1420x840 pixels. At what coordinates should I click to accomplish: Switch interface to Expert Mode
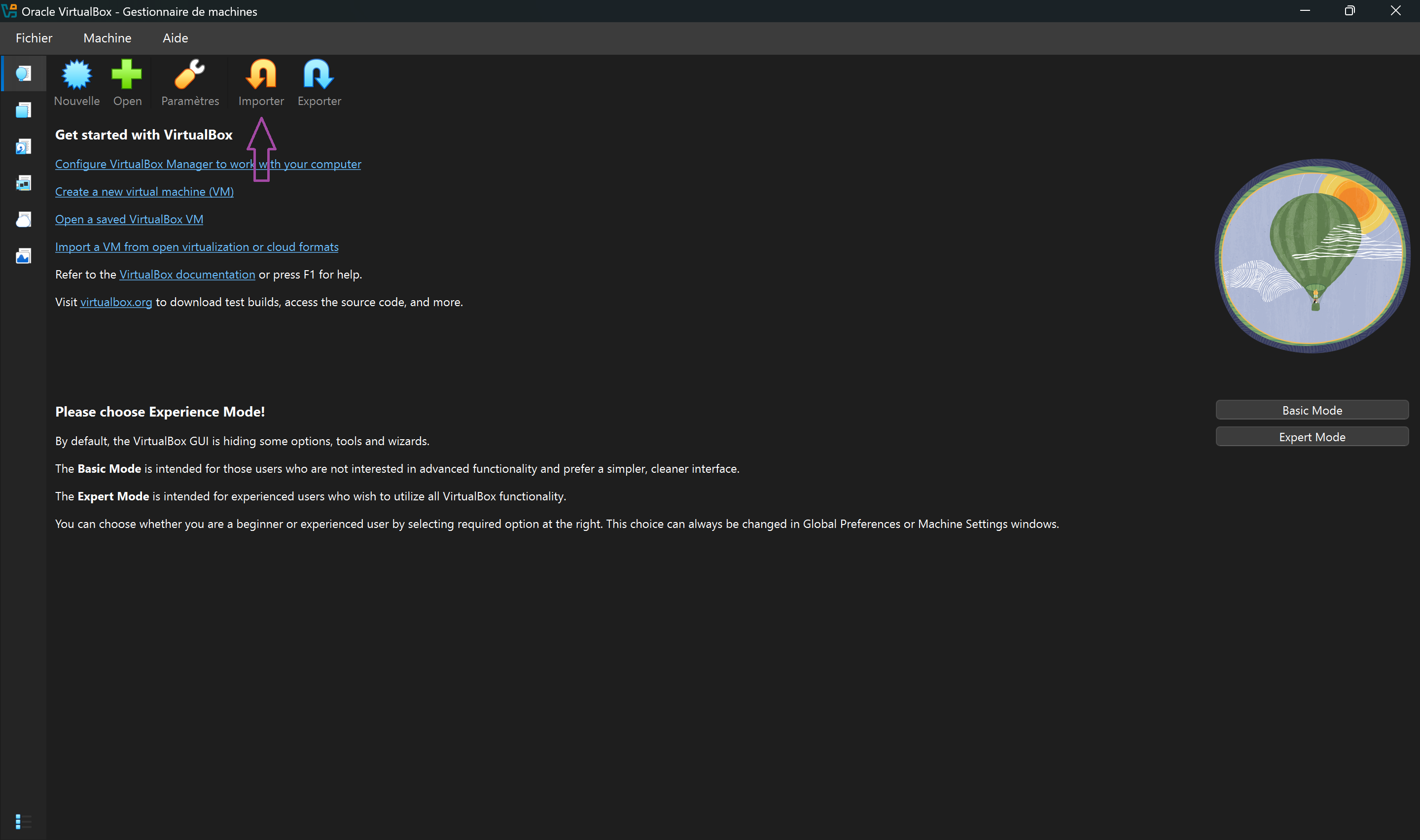point(1312,436)
